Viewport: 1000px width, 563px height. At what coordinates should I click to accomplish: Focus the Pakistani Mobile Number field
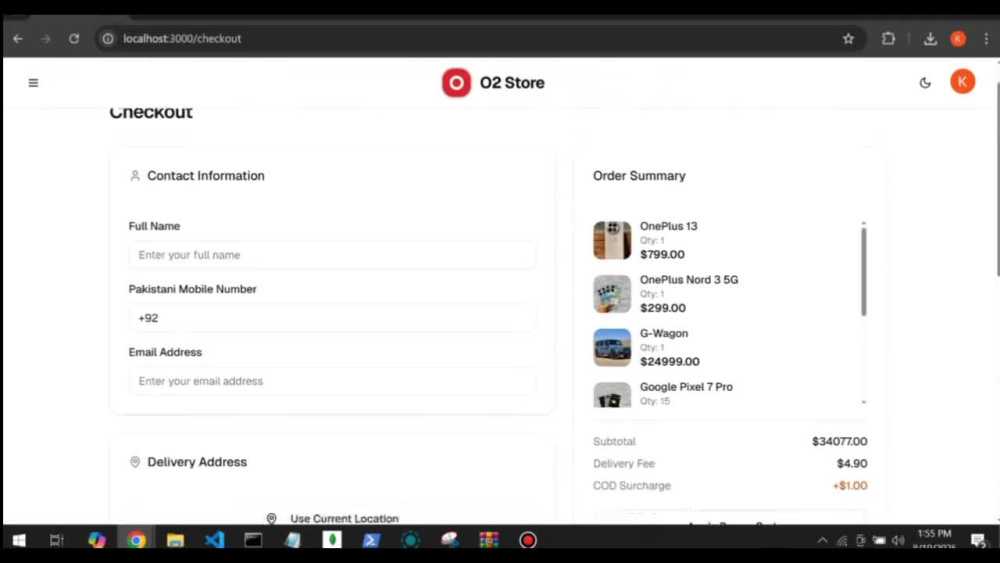click(332, 318)
